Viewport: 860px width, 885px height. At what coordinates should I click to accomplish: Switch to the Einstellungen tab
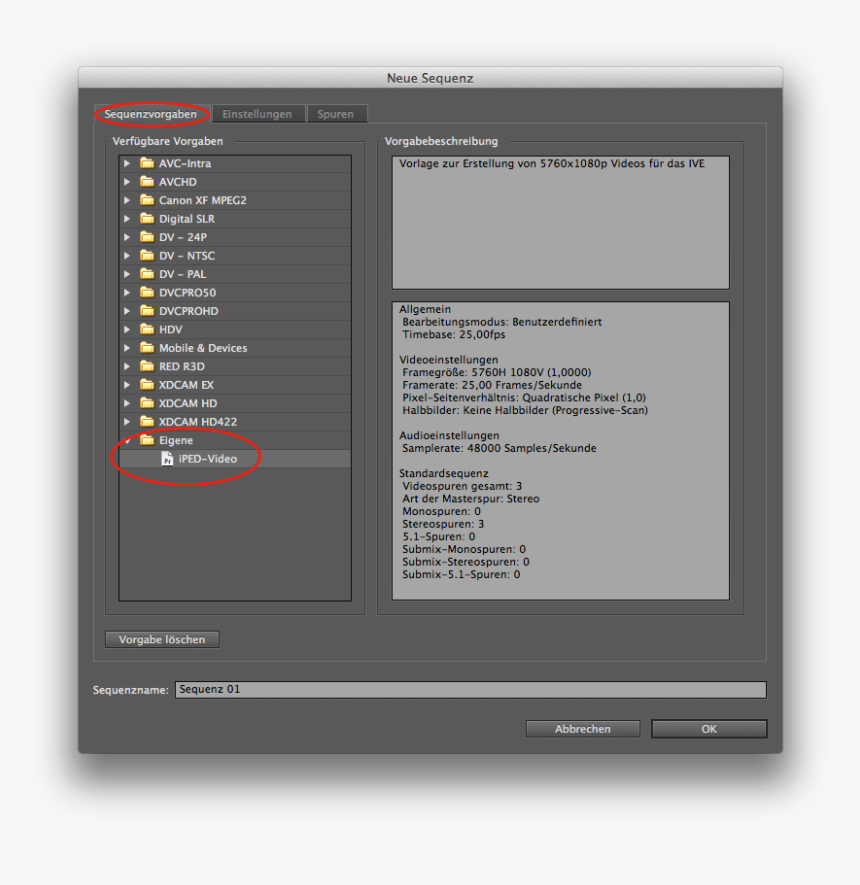coord(258,114)
